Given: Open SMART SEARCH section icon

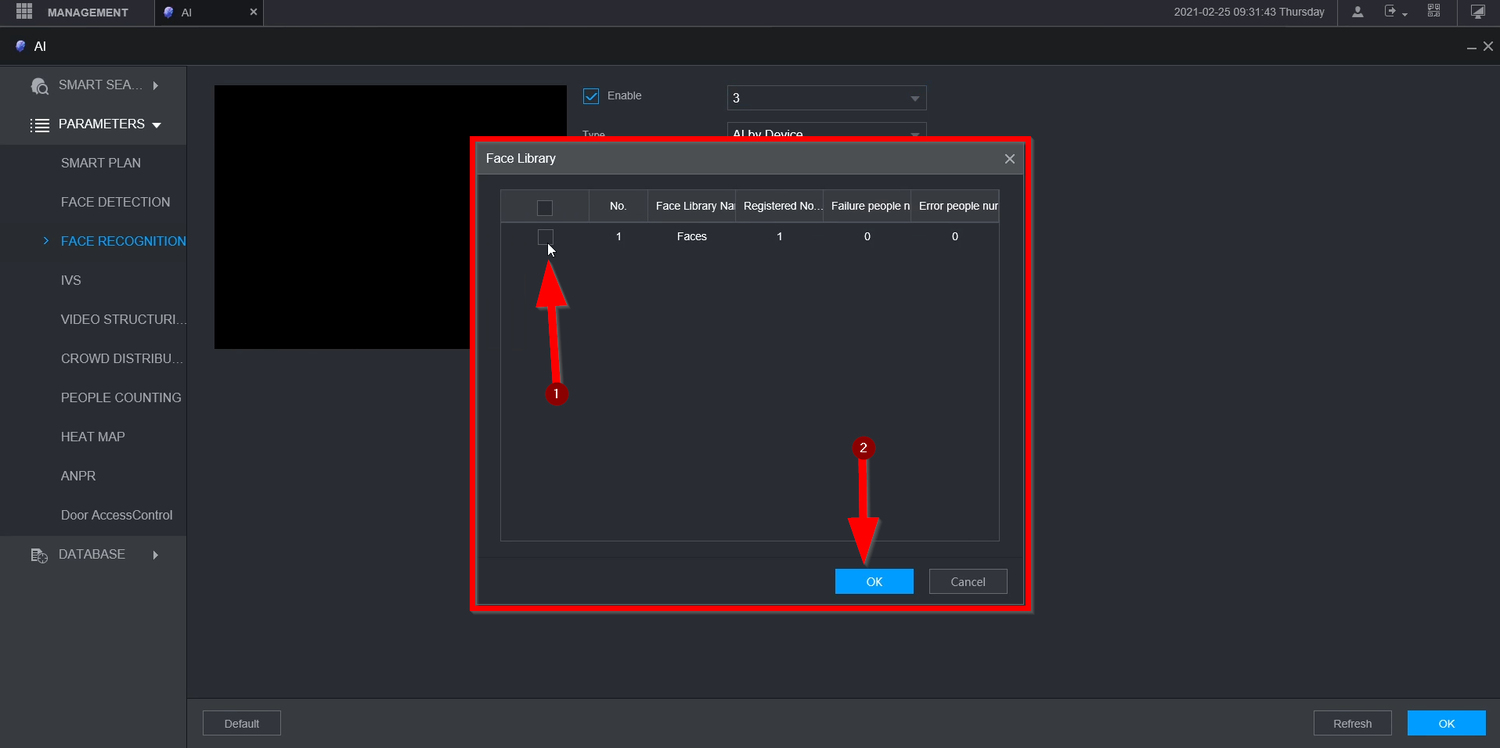Looking at the screenshot, I should pos(40,86).
